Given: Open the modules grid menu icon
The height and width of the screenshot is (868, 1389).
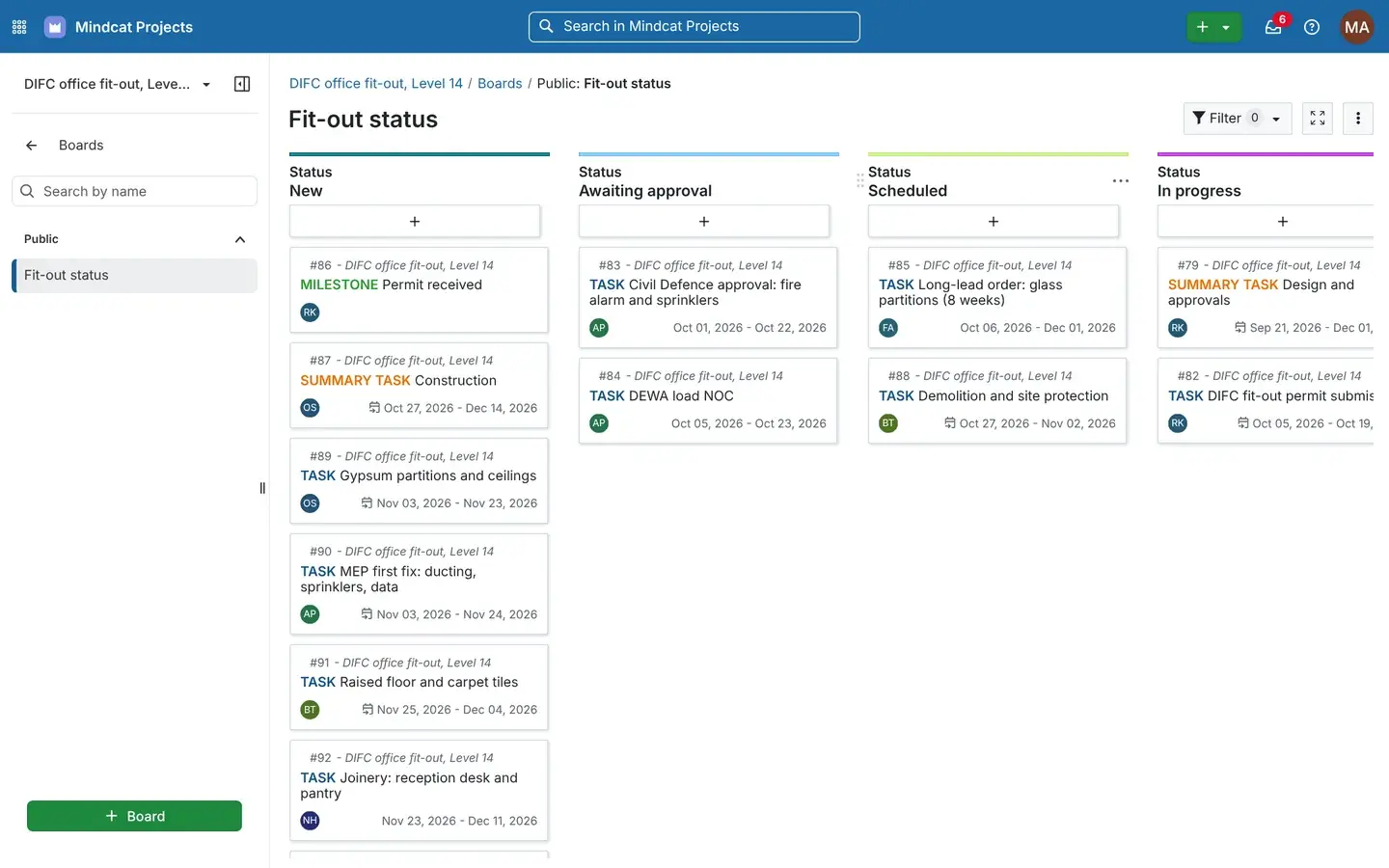Looking at the screenshot, I should point(19,27).
